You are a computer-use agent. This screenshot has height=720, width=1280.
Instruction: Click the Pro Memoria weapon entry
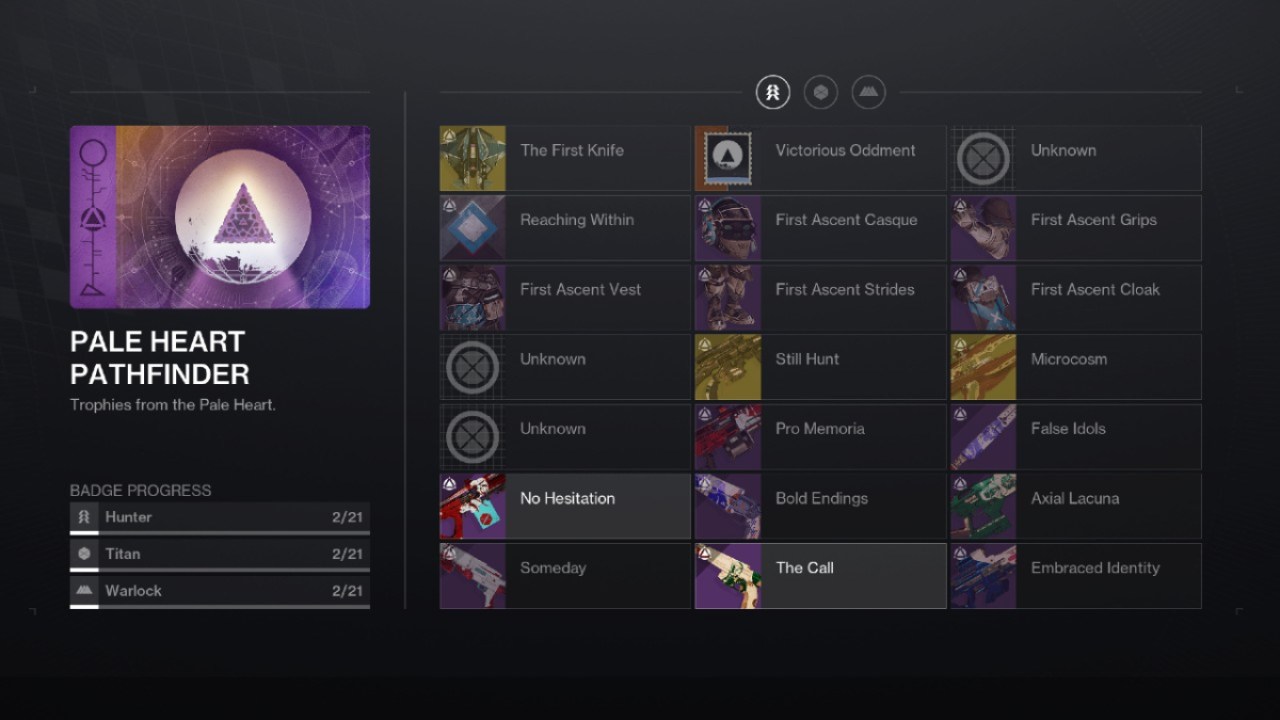820,437
